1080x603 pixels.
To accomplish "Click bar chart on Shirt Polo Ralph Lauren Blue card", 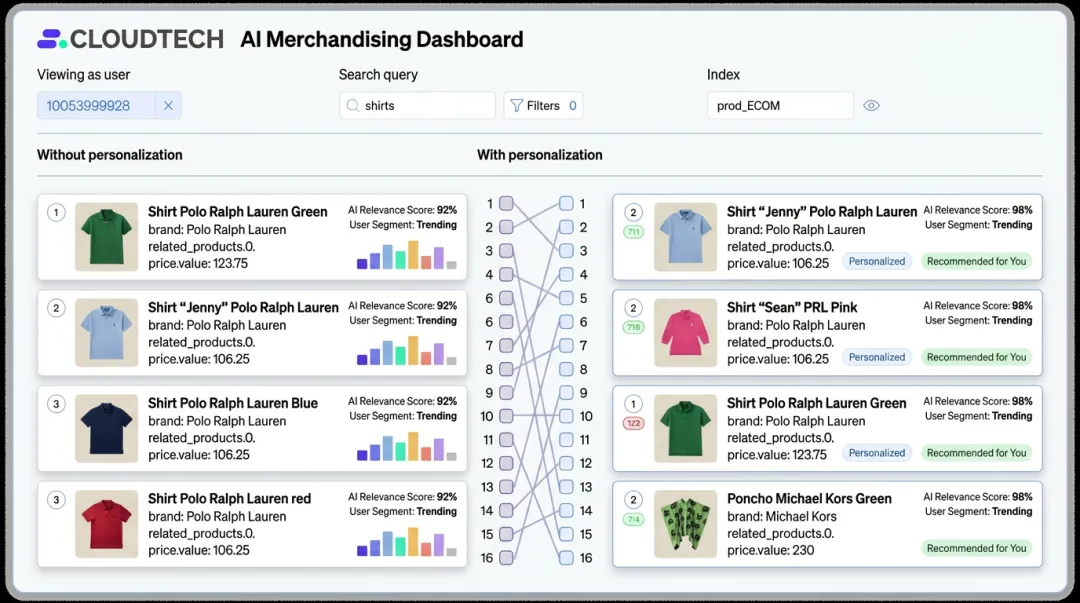I will 406,446.
